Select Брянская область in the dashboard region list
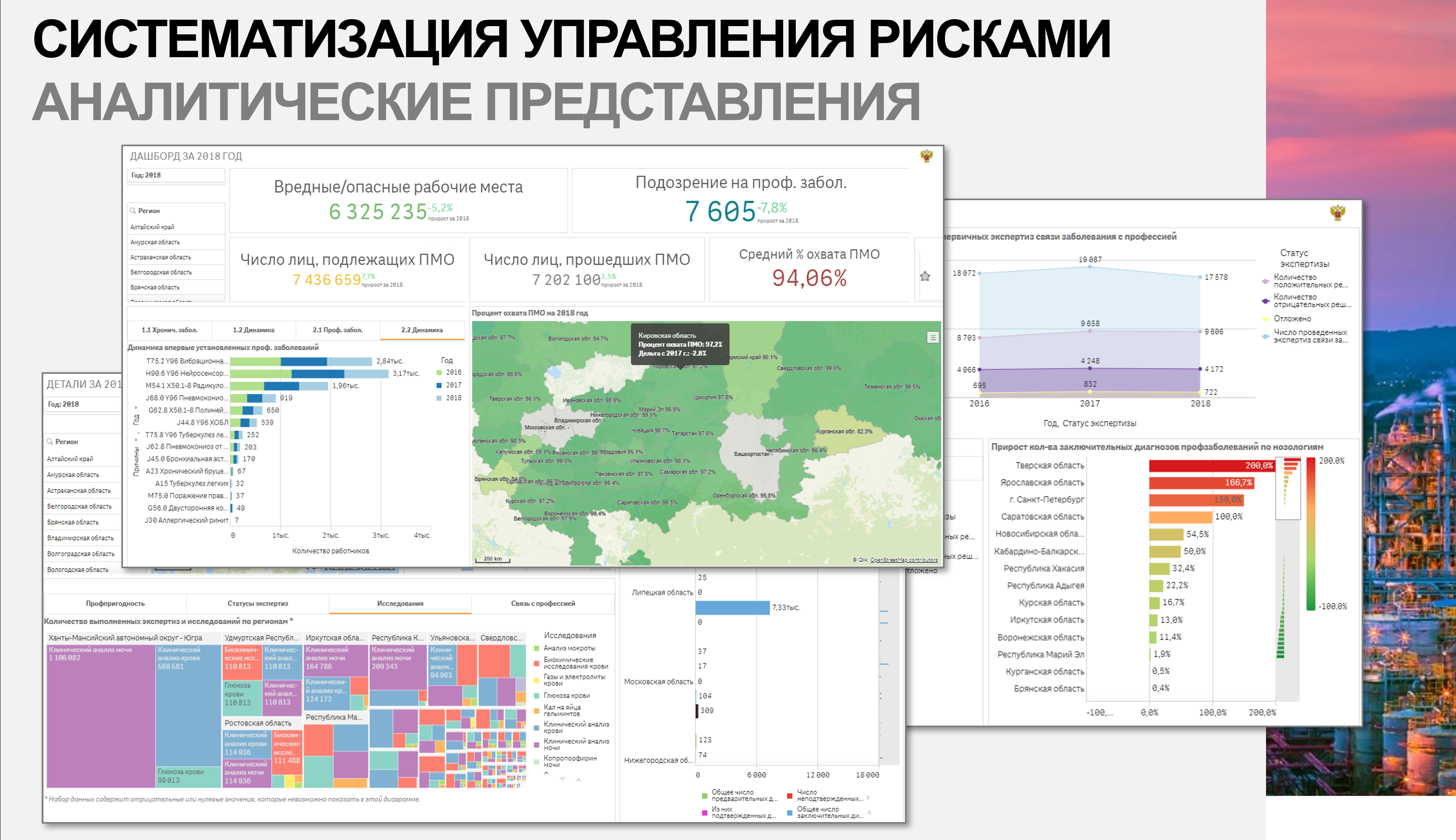Image resolution: width=1456 pixels, height=840 pixels. coord(176,287)
